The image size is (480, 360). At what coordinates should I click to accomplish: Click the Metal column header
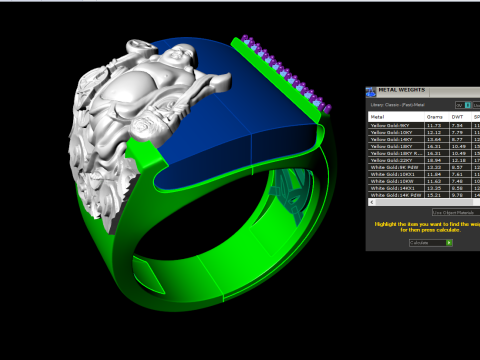click(x=396, y=117)
